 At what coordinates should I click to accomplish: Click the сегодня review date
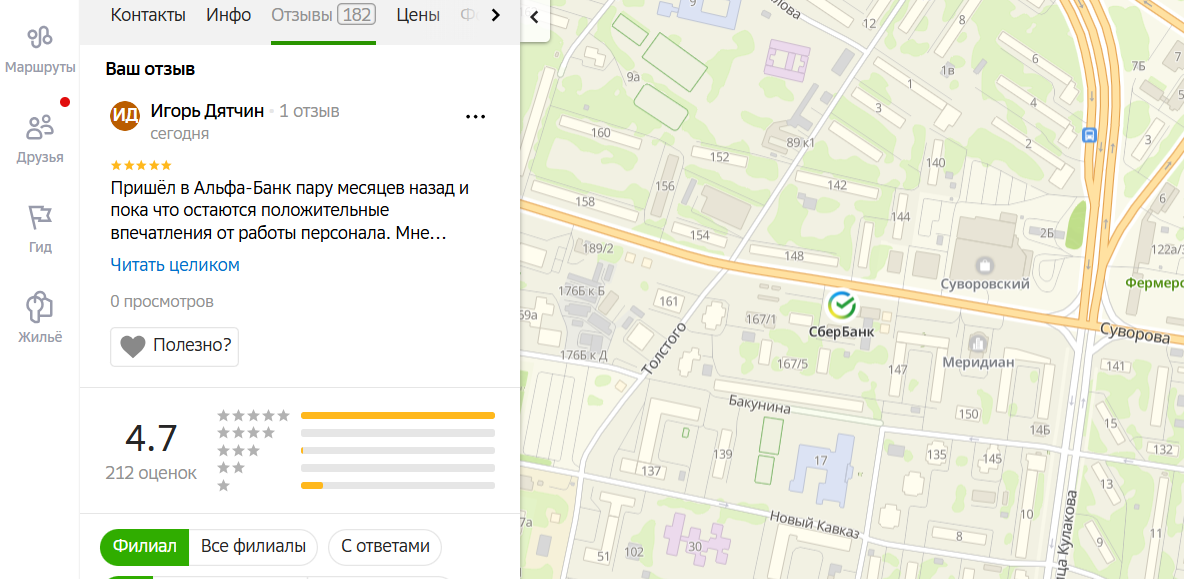[x=180, y=134]
